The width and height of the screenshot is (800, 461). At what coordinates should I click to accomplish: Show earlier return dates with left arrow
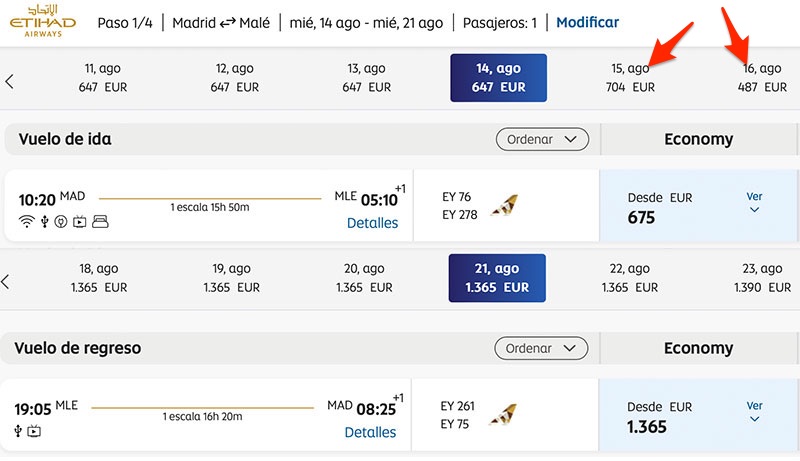coord(6,281)
